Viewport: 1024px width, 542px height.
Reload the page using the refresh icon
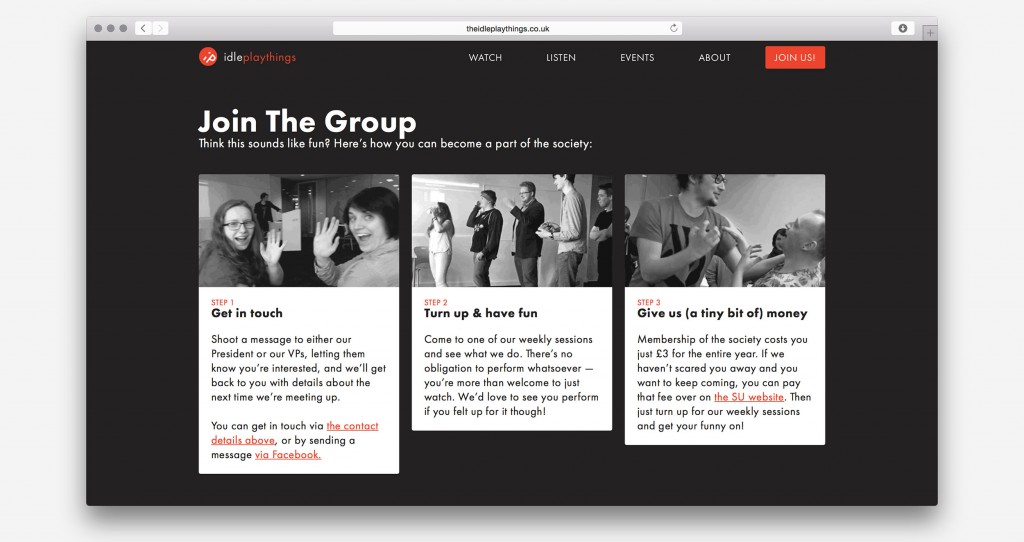click(673, 28)
